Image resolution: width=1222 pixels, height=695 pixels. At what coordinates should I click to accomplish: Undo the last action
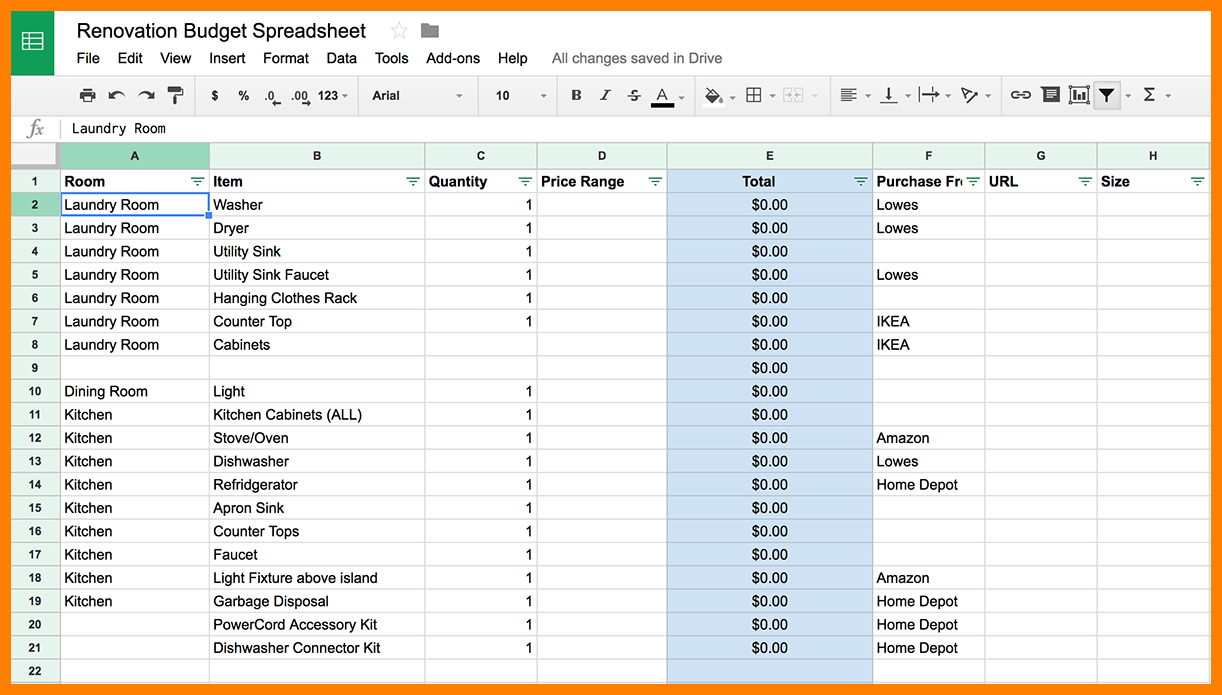tap(114, 94)
